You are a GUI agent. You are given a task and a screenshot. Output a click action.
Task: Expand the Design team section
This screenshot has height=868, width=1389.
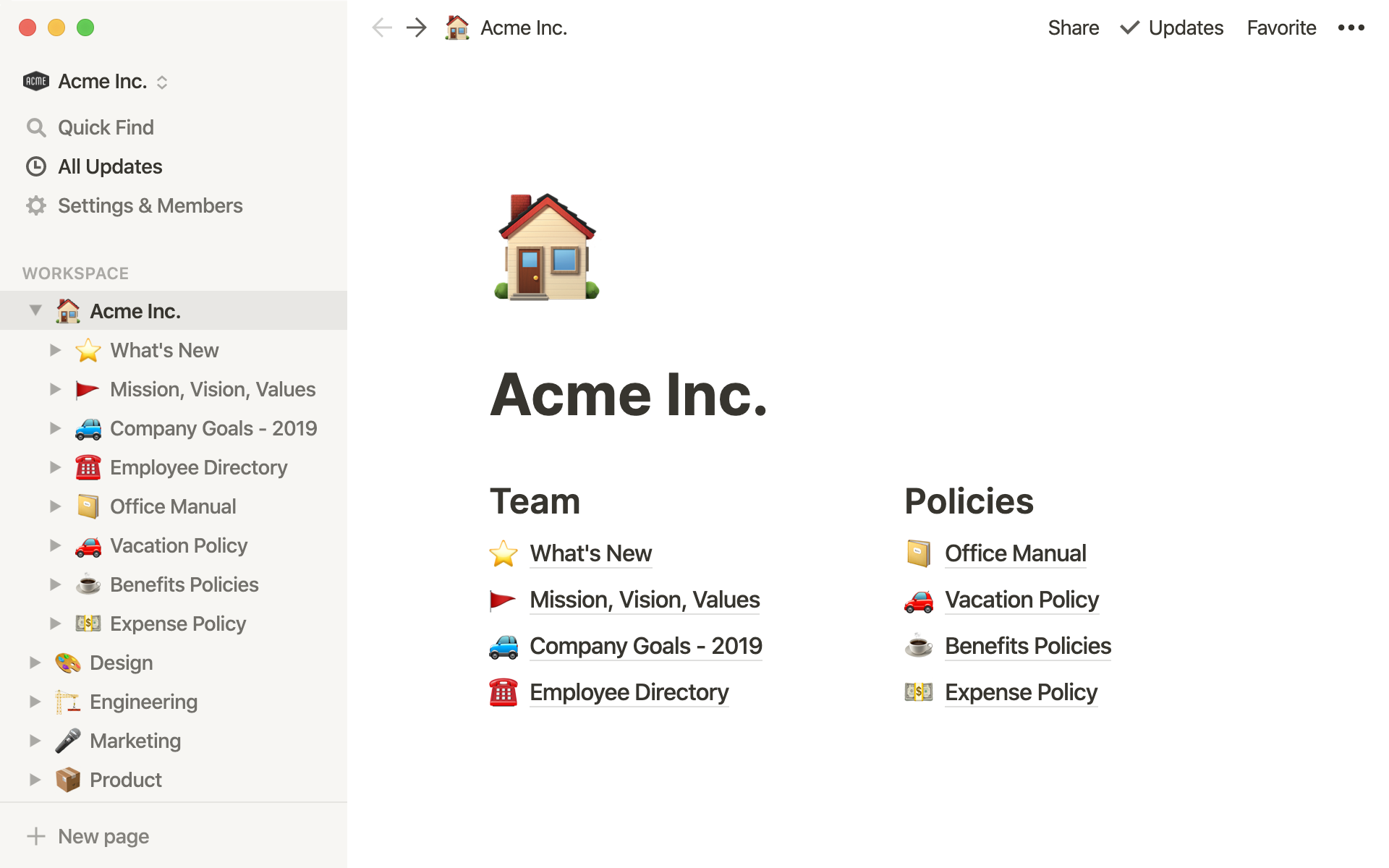click(x=36, y=662)
